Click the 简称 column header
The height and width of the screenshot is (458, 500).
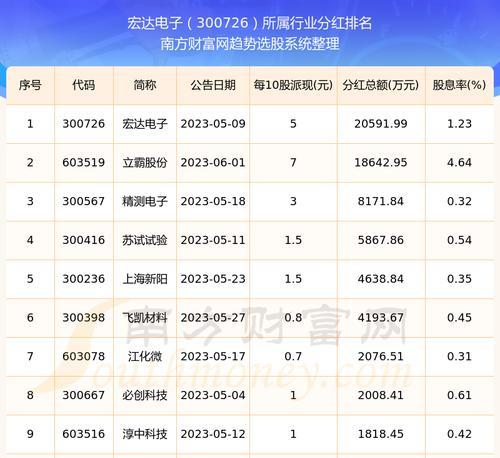[x=145, y=85]
